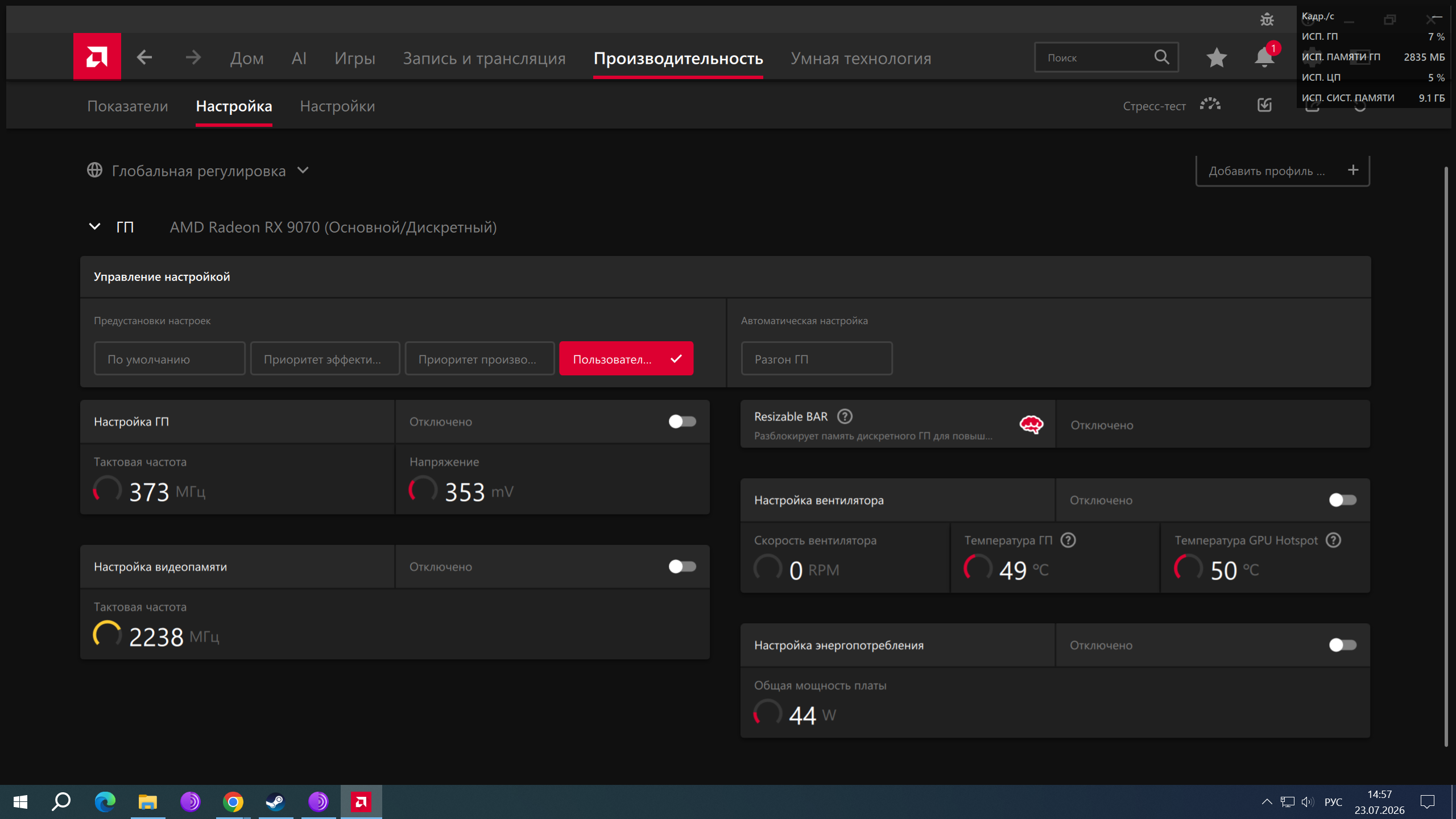
Task: Open the bug report tool icon
Action: click(1267, 20)
